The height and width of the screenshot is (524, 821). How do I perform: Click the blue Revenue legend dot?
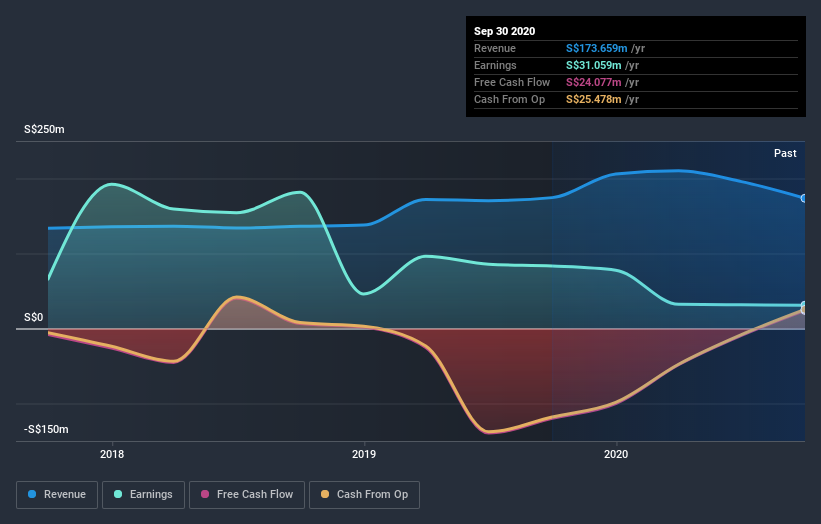(x=32, y=494)
